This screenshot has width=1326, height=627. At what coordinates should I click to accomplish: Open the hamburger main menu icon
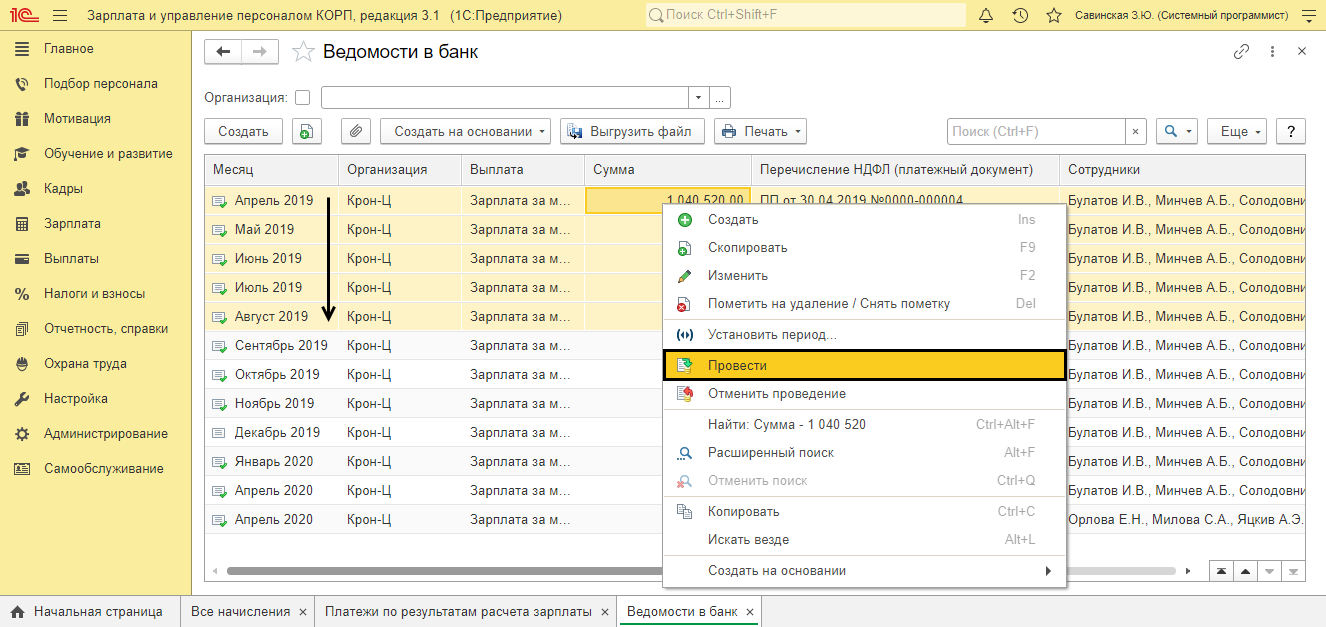point(60,16)
